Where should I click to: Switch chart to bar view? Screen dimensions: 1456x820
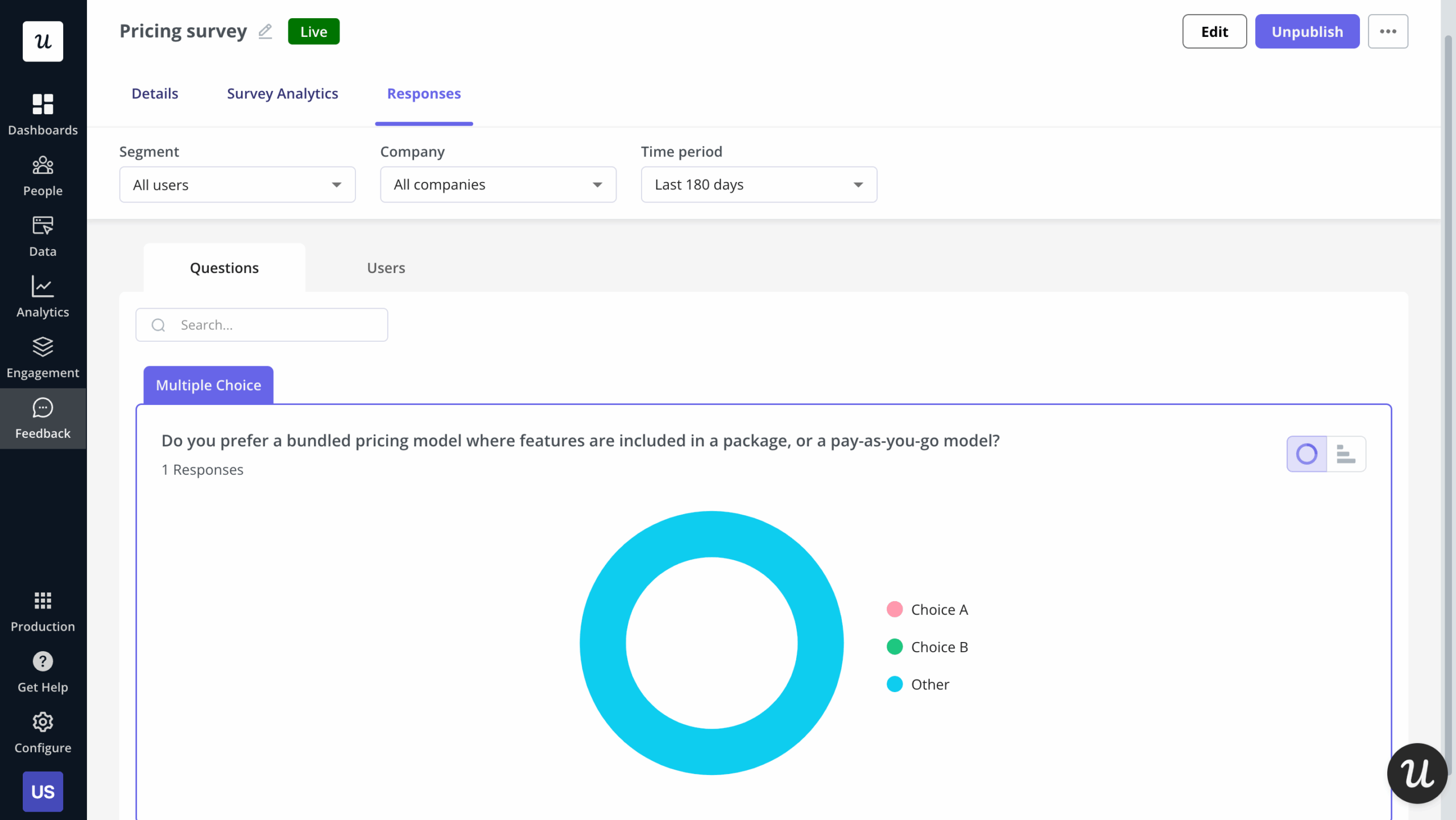(x=1346, y=454)
